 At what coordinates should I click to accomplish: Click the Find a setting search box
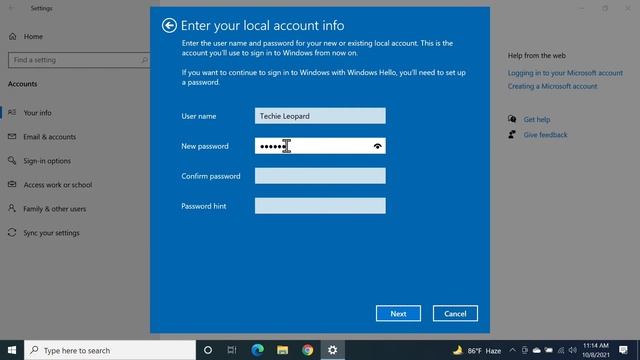tap(78, 60)
